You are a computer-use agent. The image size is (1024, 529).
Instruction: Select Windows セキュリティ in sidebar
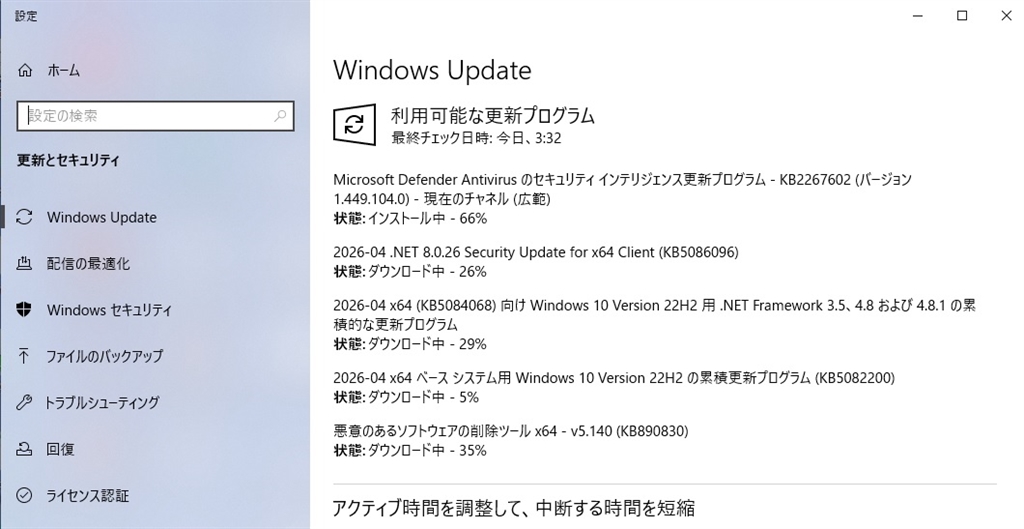click(109, 310)
